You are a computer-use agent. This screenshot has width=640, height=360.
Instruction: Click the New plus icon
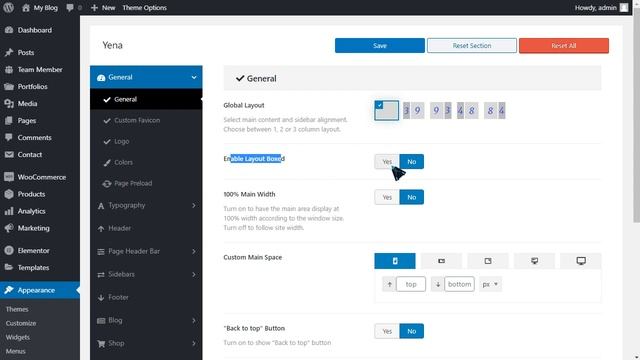[x=94, y=7]
